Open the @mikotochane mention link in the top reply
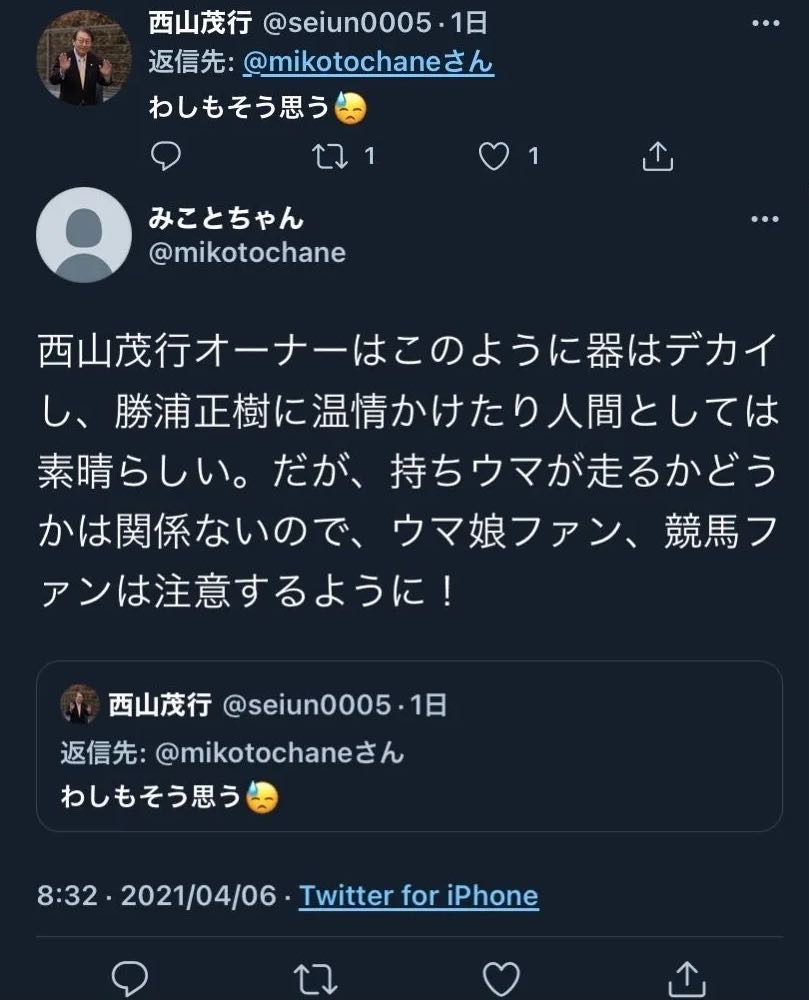 (x=368, y=63)
